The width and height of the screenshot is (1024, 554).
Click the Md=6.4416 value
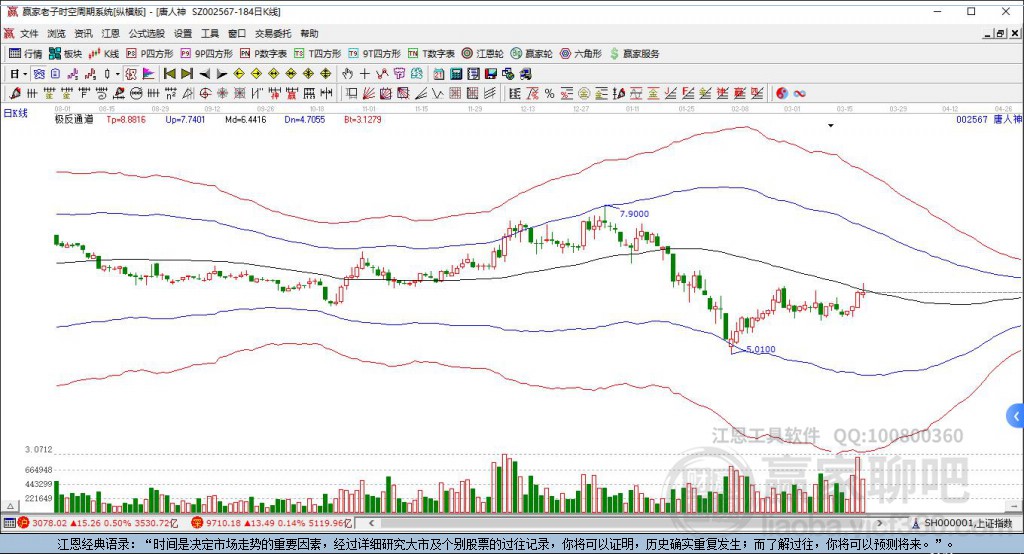(246, 120)
